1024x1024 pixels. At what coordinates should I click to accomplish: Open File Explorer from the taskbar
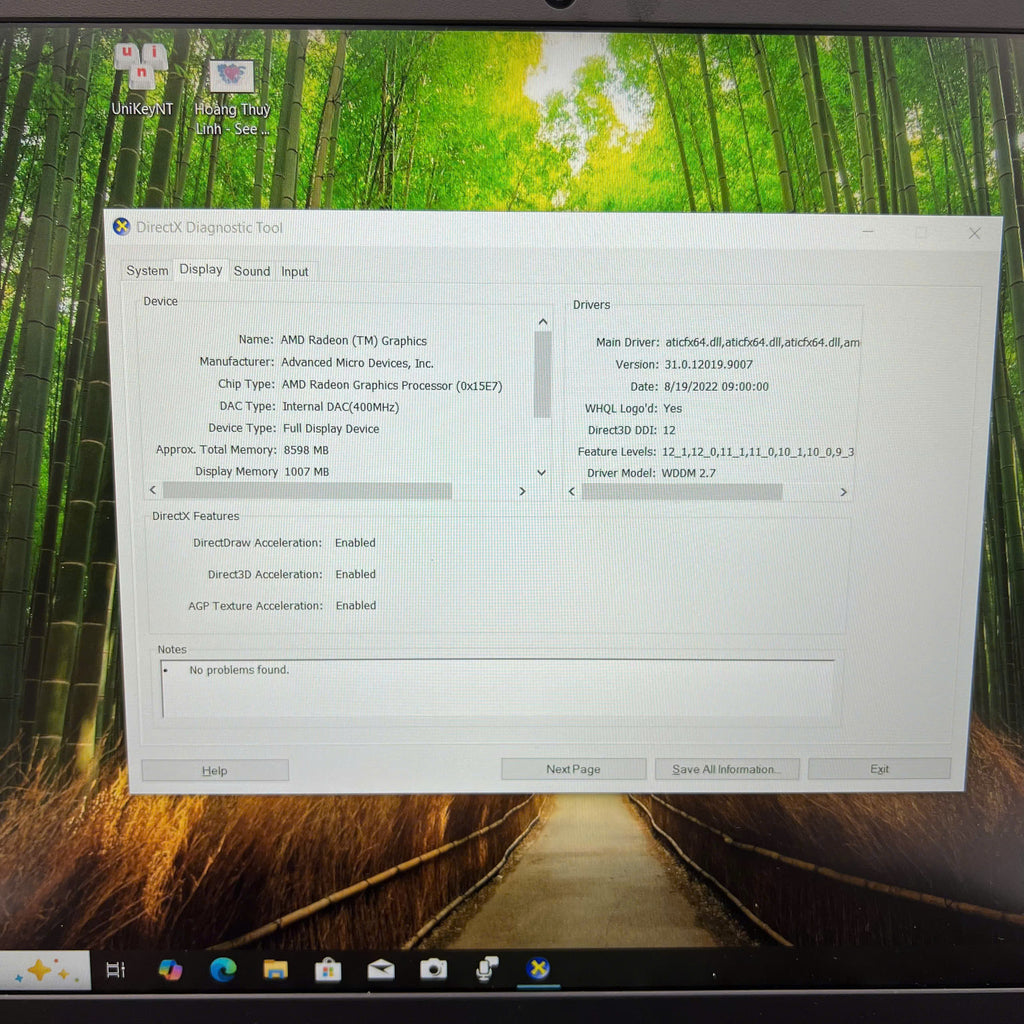[275, 969]
